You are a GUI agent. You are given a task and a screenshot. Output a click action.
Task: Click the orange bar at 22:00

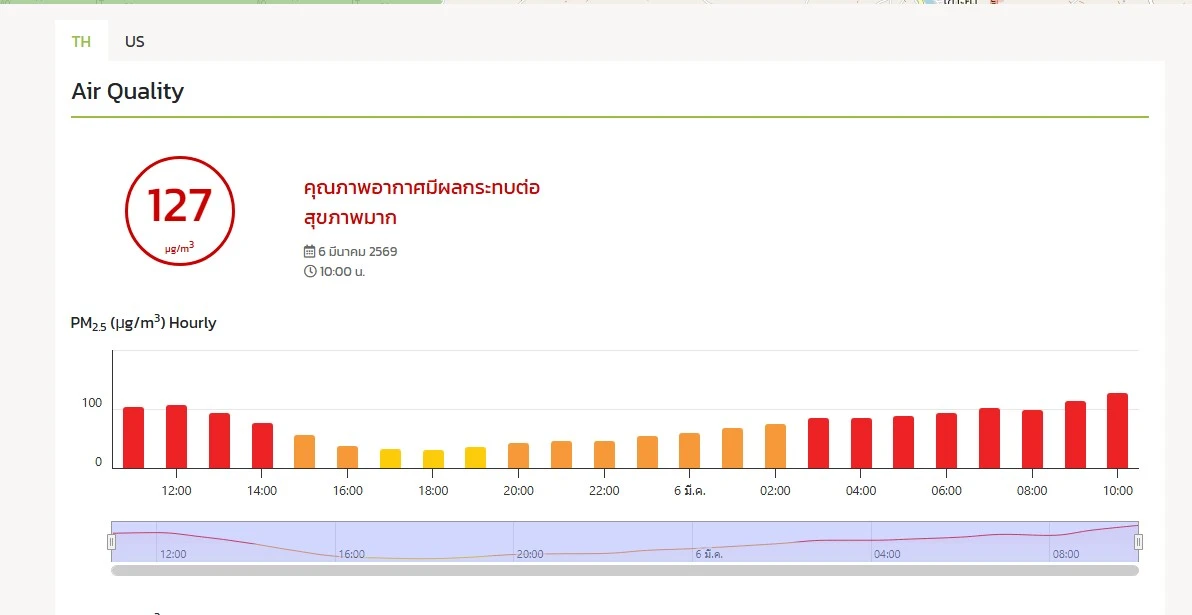click(x=604, y=455)
